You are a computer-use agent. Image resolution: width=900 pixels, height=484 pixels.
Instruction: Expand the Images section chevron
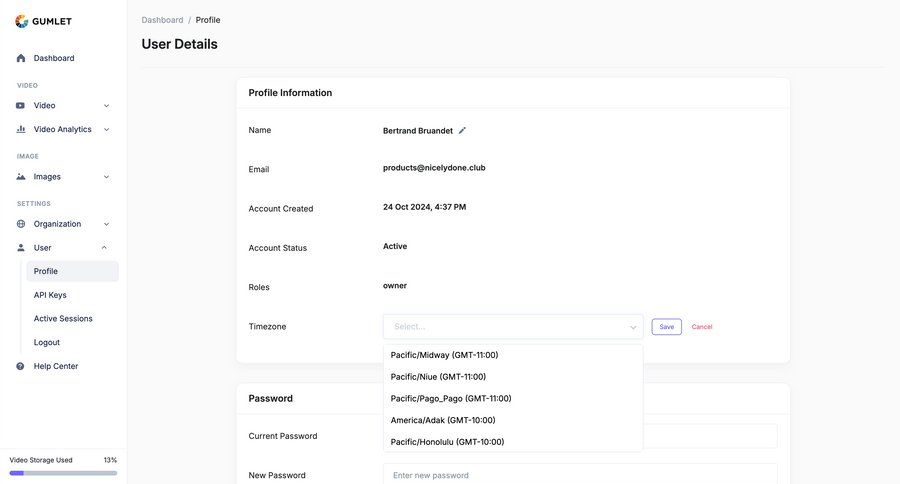coord(106,177)
